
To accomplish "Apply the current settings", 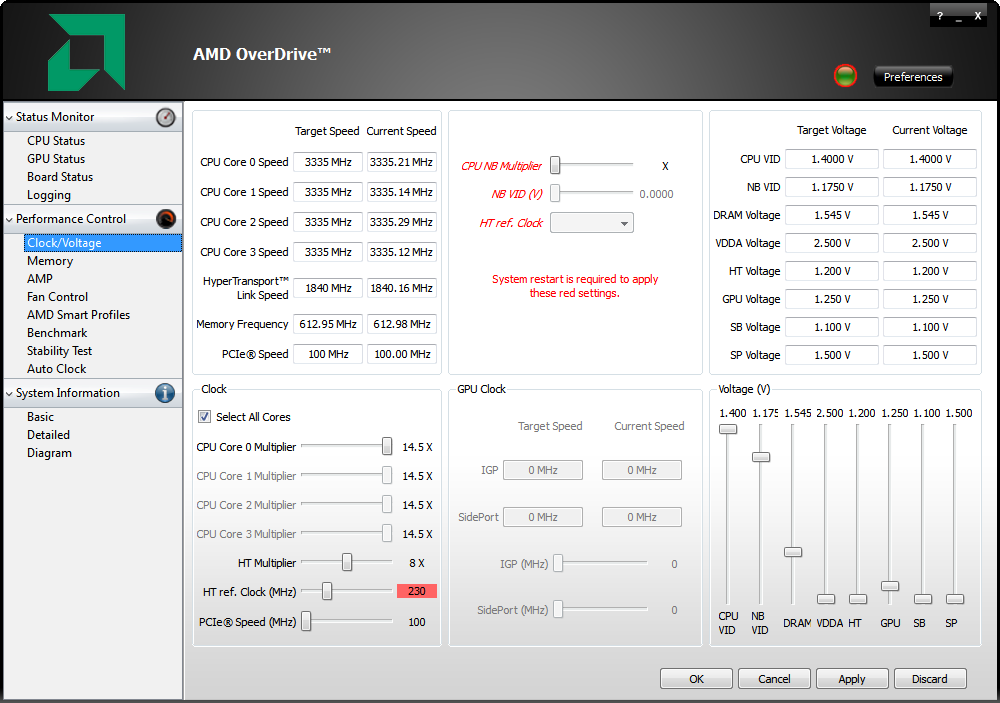I will pos(852,679).
